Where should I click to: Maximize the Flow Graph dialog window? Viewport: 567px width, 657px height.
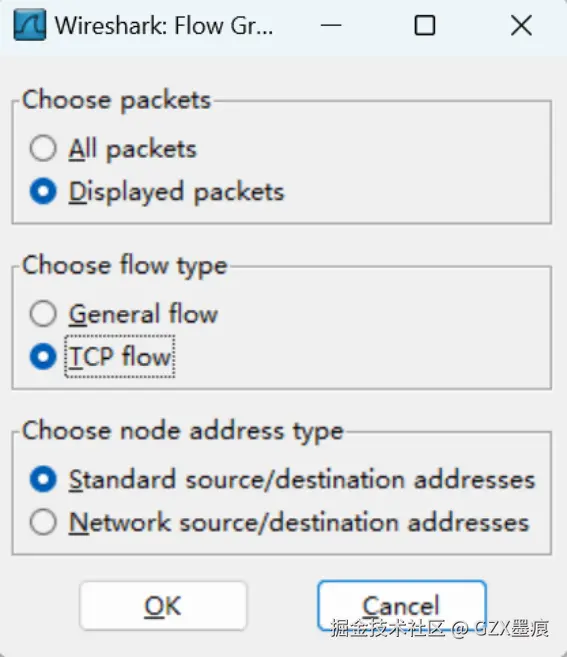425,25
